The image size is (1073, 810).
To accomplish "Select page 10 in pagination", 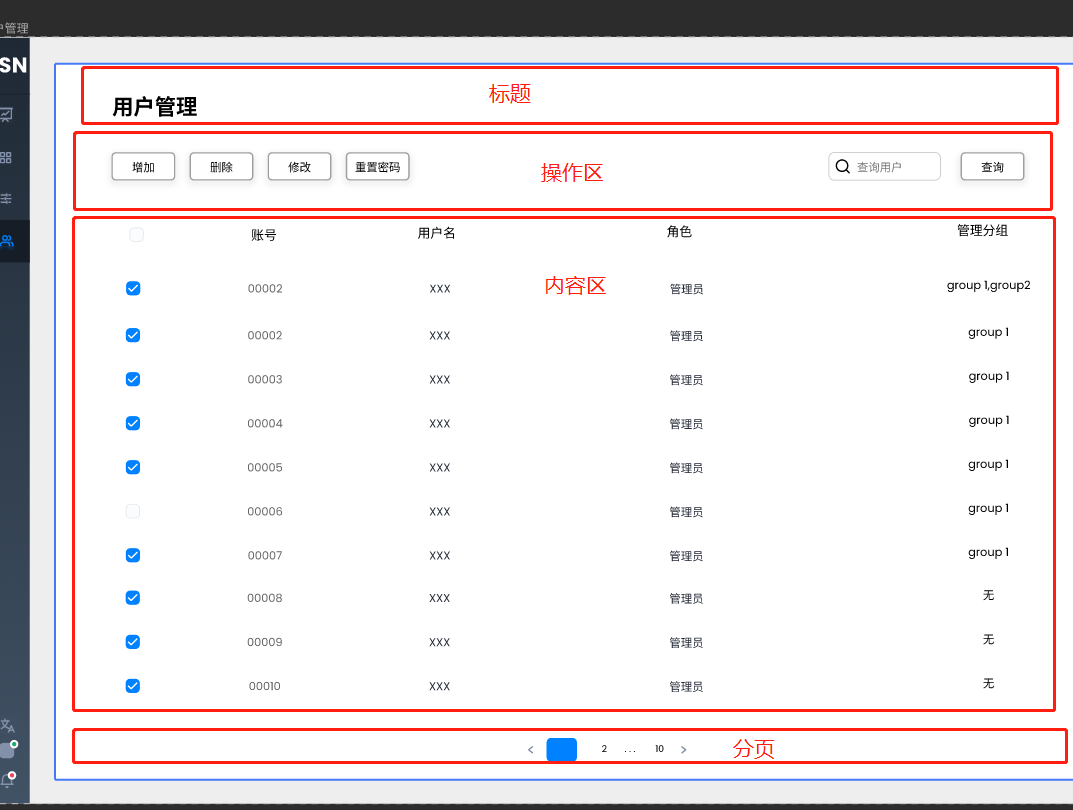I will tap(659, 749).
